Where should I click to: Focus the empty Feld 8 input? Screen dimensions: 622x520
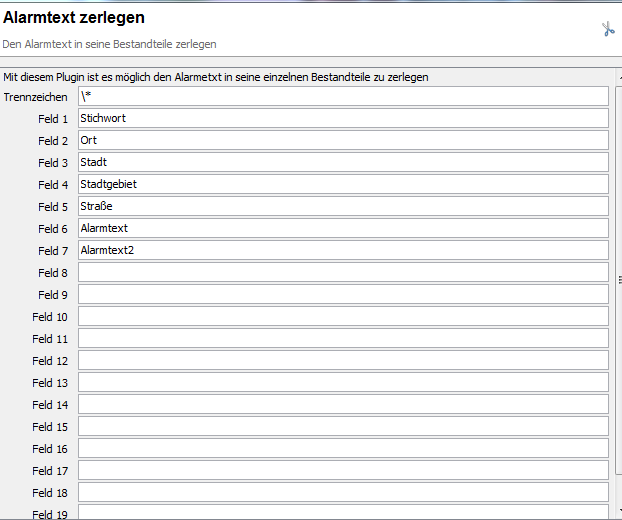pos(342,273)
